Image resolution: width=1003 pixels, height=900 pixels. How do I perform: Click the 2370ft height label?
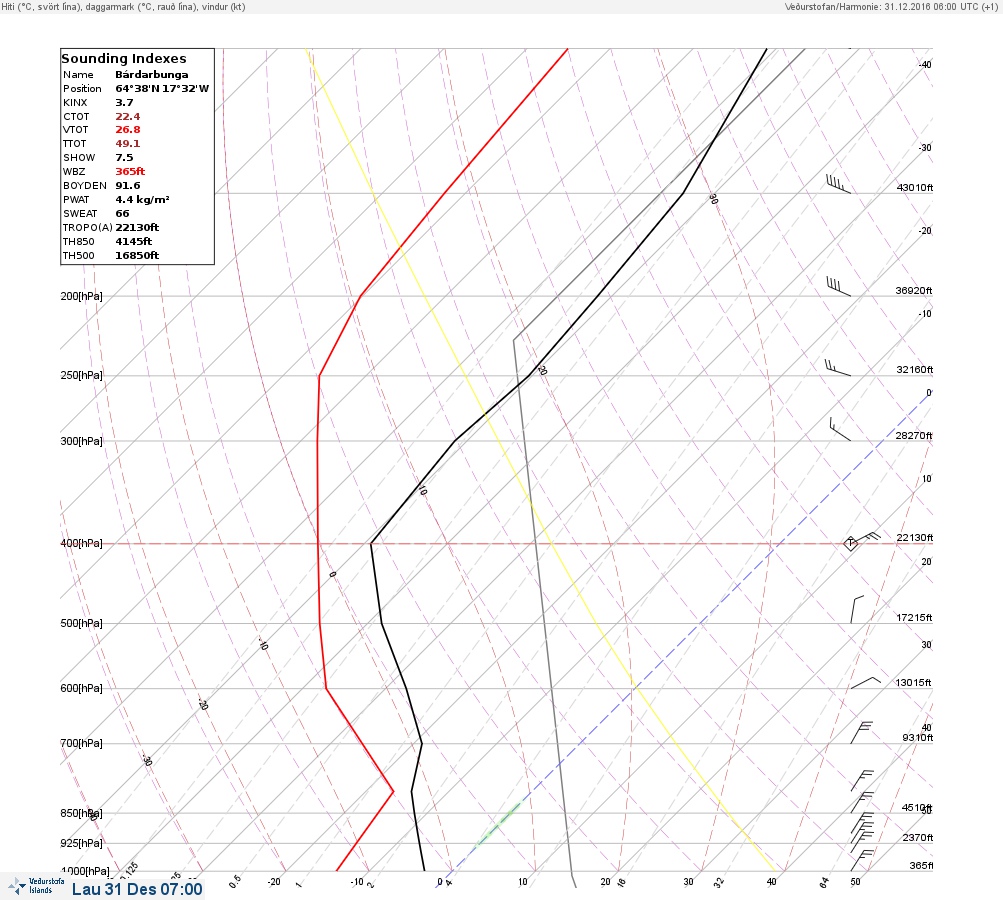coord(917,837)
